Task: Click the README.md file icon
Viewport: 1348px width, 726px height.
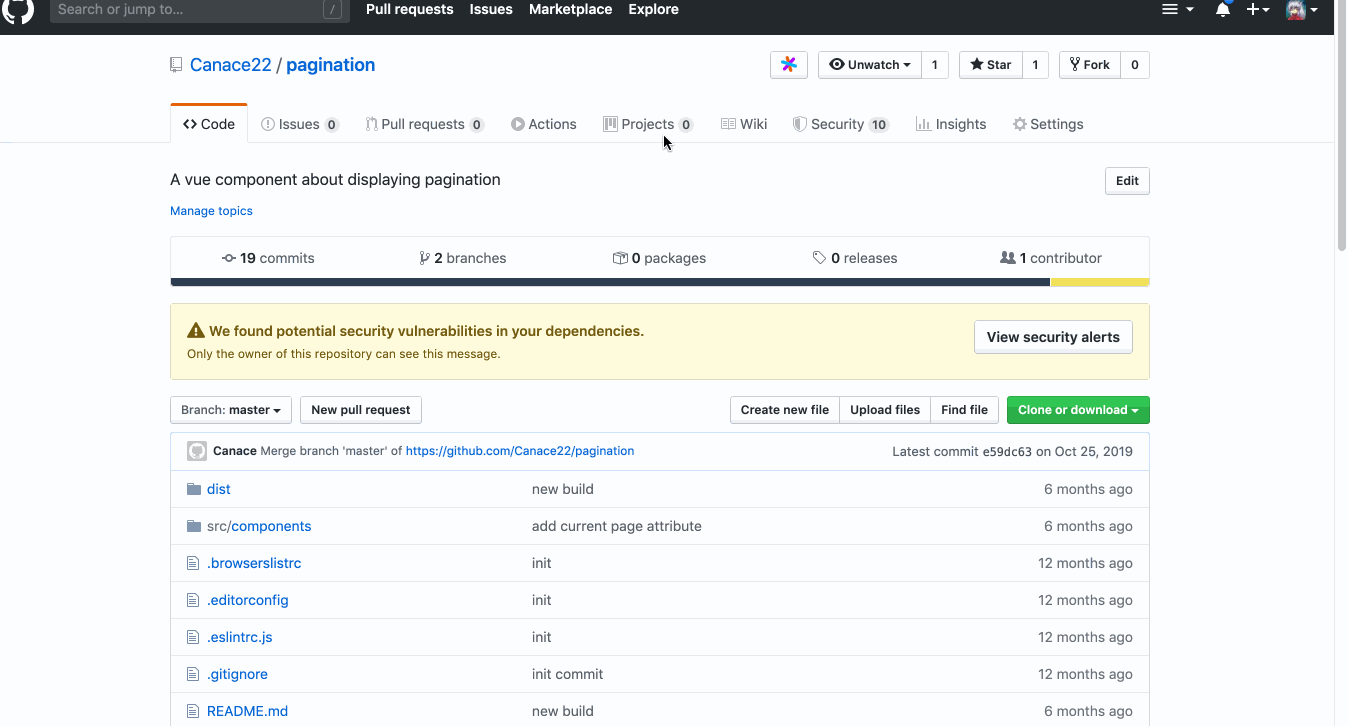Action: point(194,711)
